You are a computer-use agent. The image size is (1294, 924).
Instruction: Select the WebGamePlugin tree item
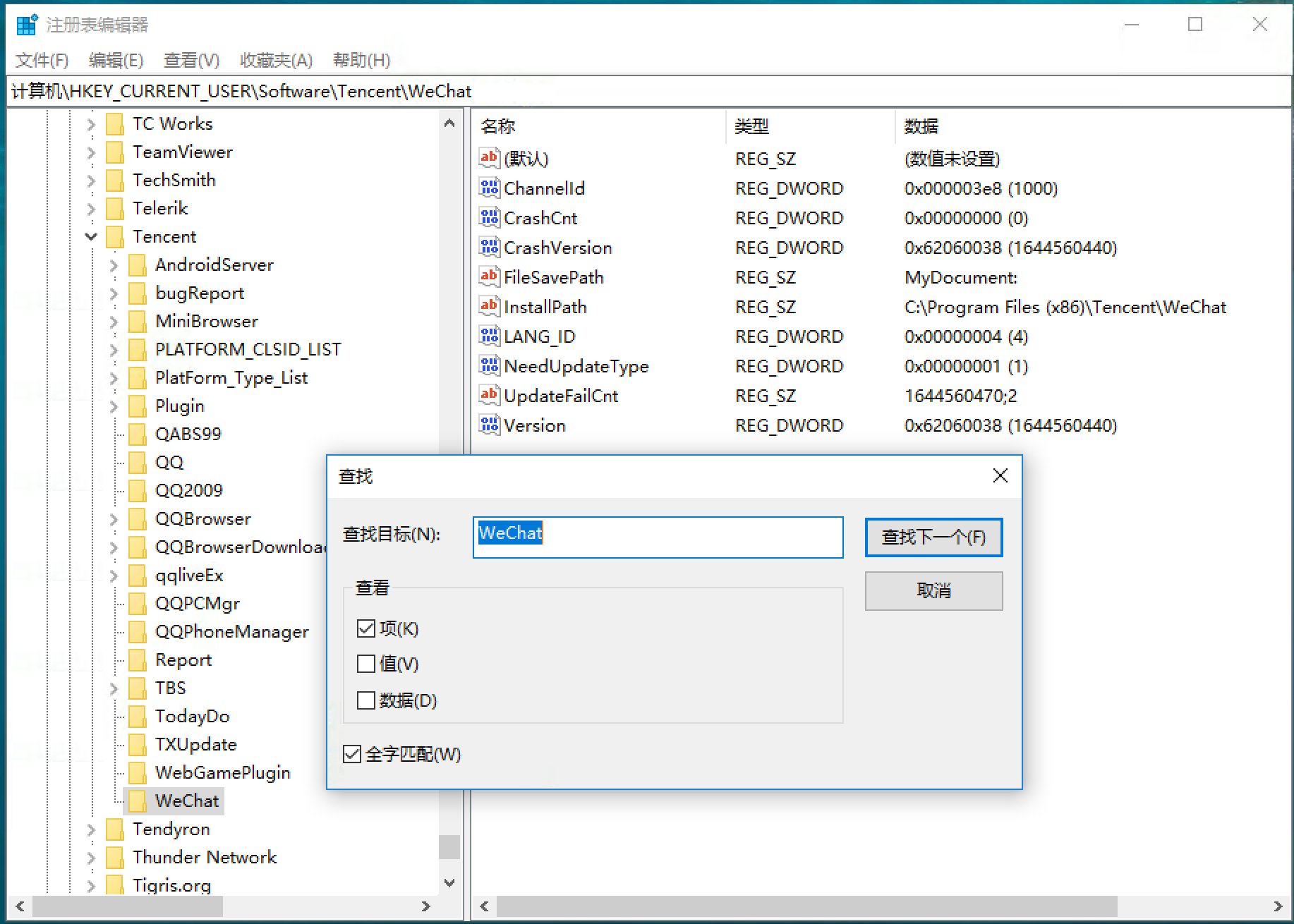[x=222, y=773]
